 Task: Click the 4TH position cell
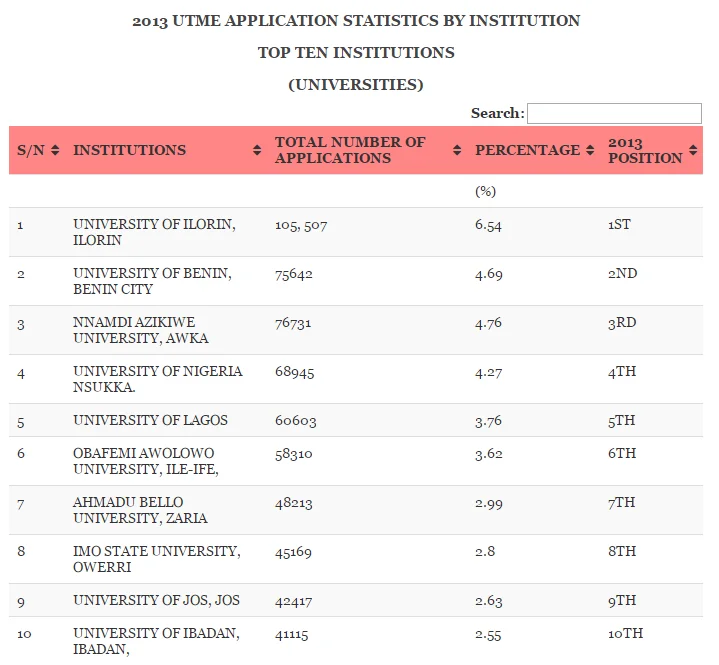[x=622, y=371]
